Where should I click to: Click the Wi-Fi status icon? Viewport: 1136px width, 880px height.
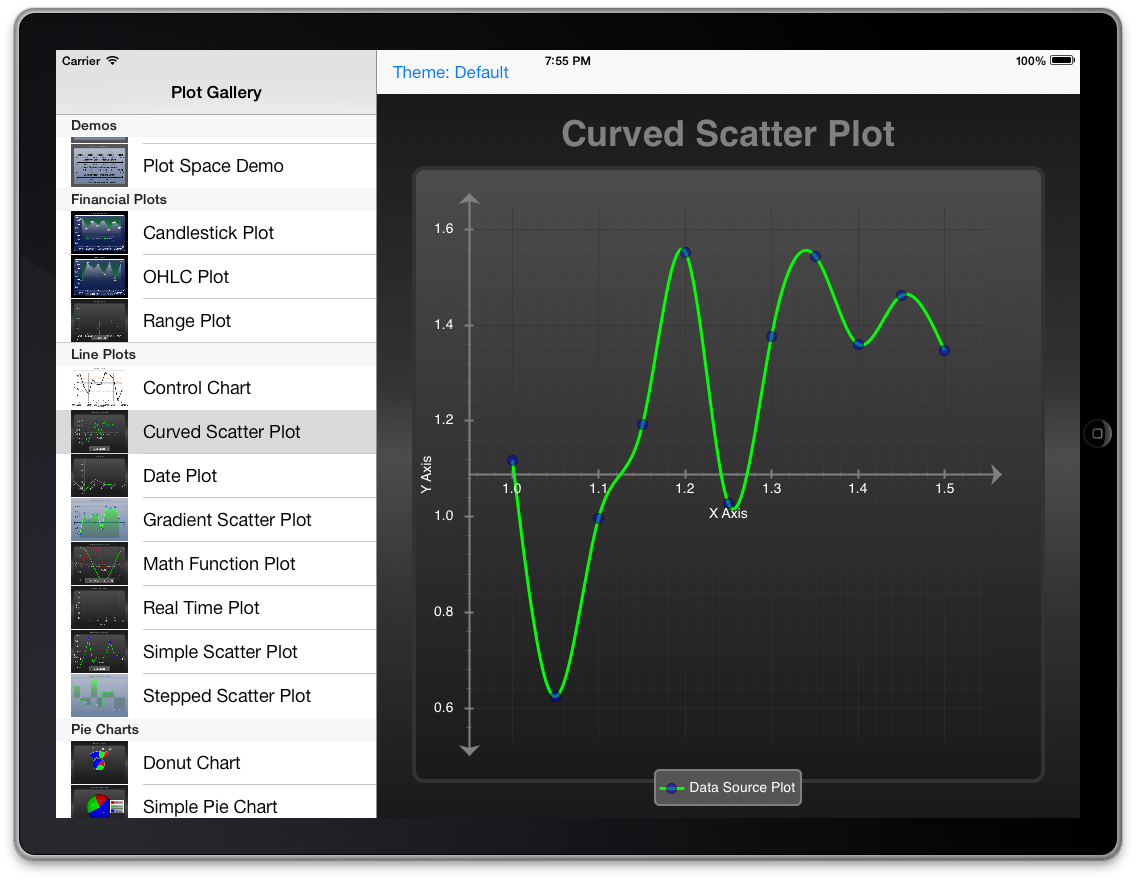(112, 61)
